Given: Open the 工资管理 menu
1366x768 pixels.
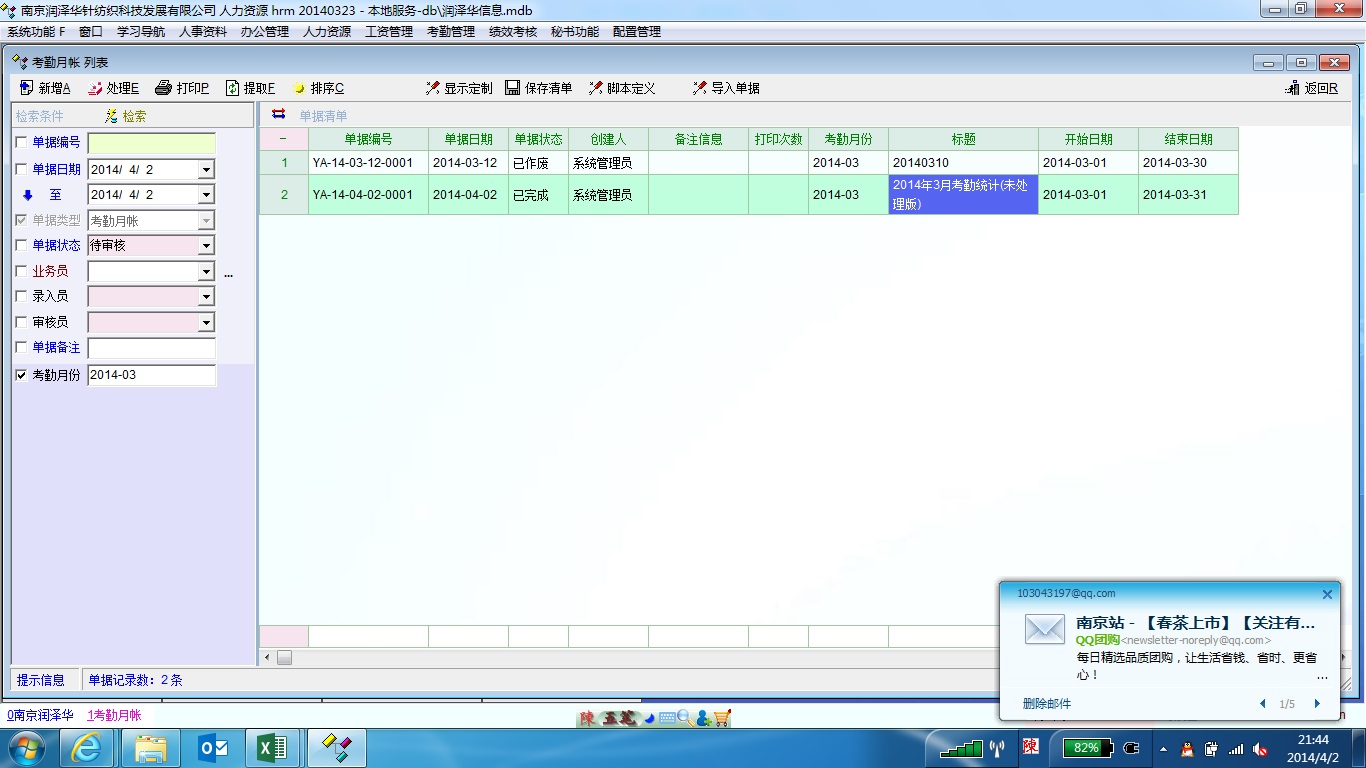Looking at the screenshot, I should (x=388, y=32).
